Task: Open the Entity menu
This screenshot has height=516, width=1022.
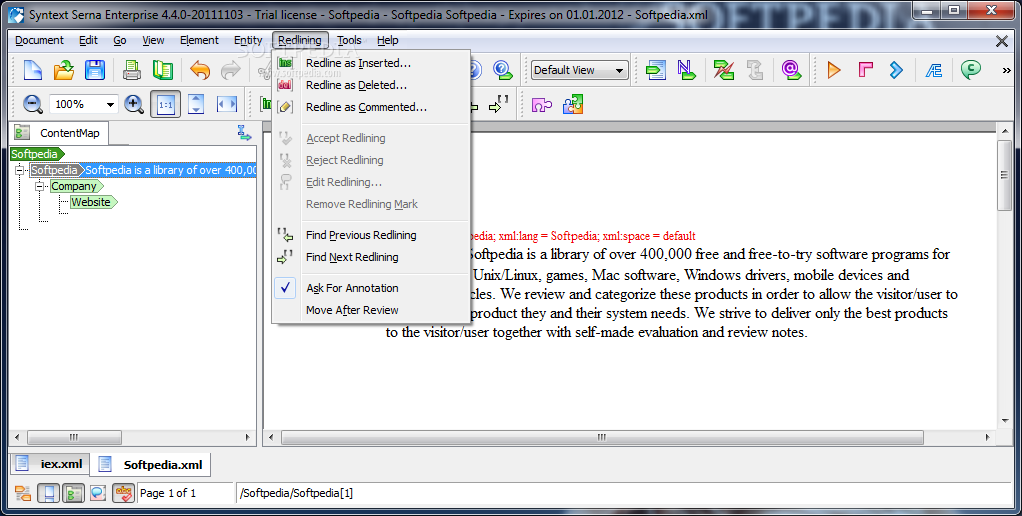Action: click(248, 40)
